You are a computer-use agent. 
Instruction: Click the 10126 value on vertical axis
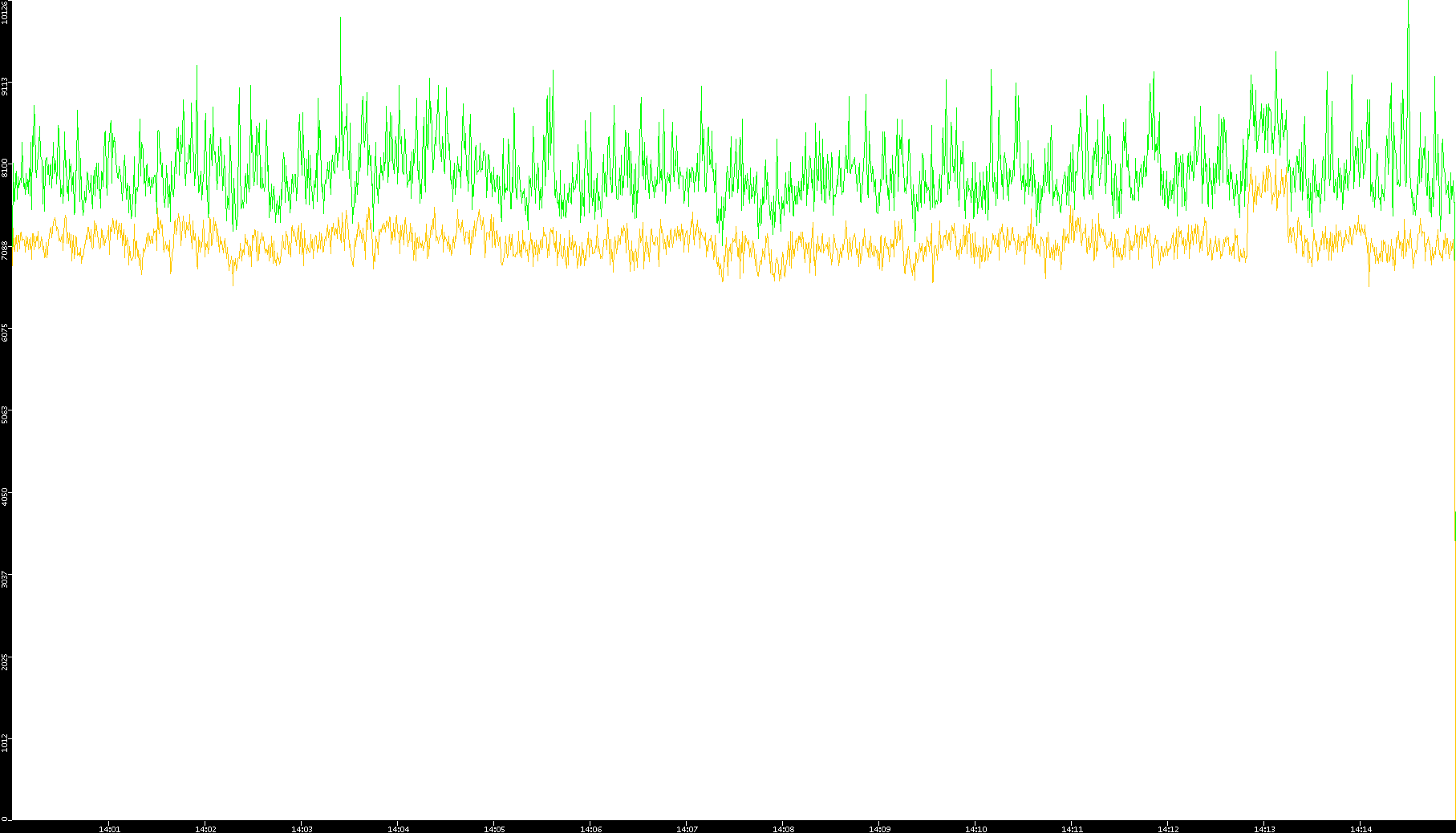coord(6,13)
